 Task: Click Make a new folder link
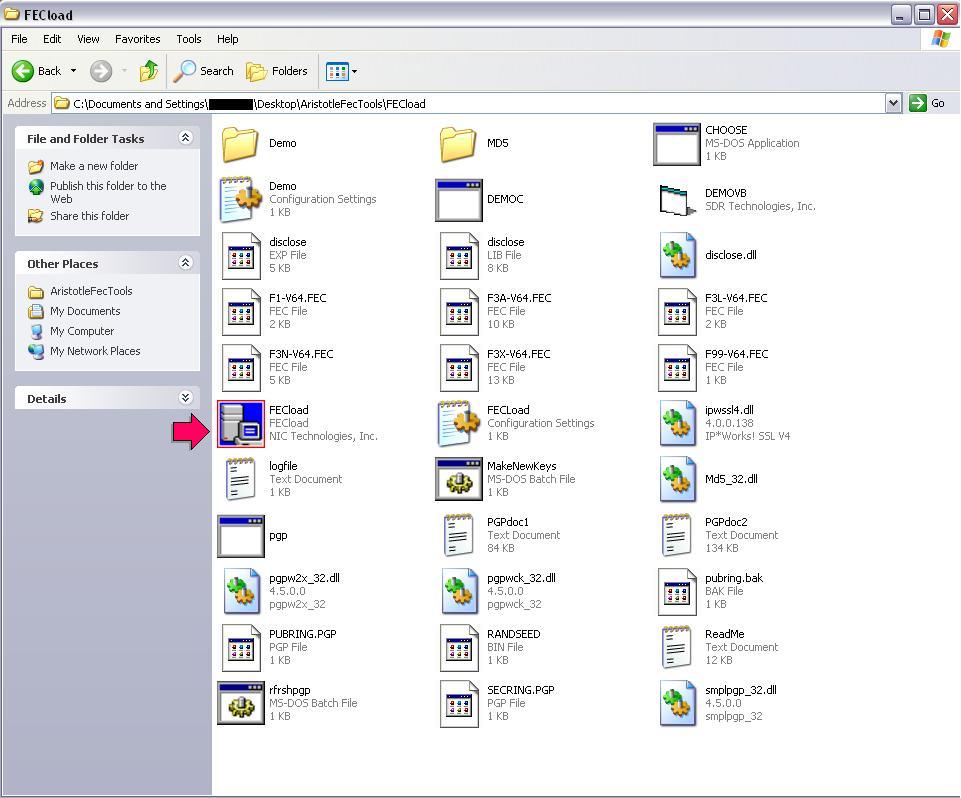(94, 166)
